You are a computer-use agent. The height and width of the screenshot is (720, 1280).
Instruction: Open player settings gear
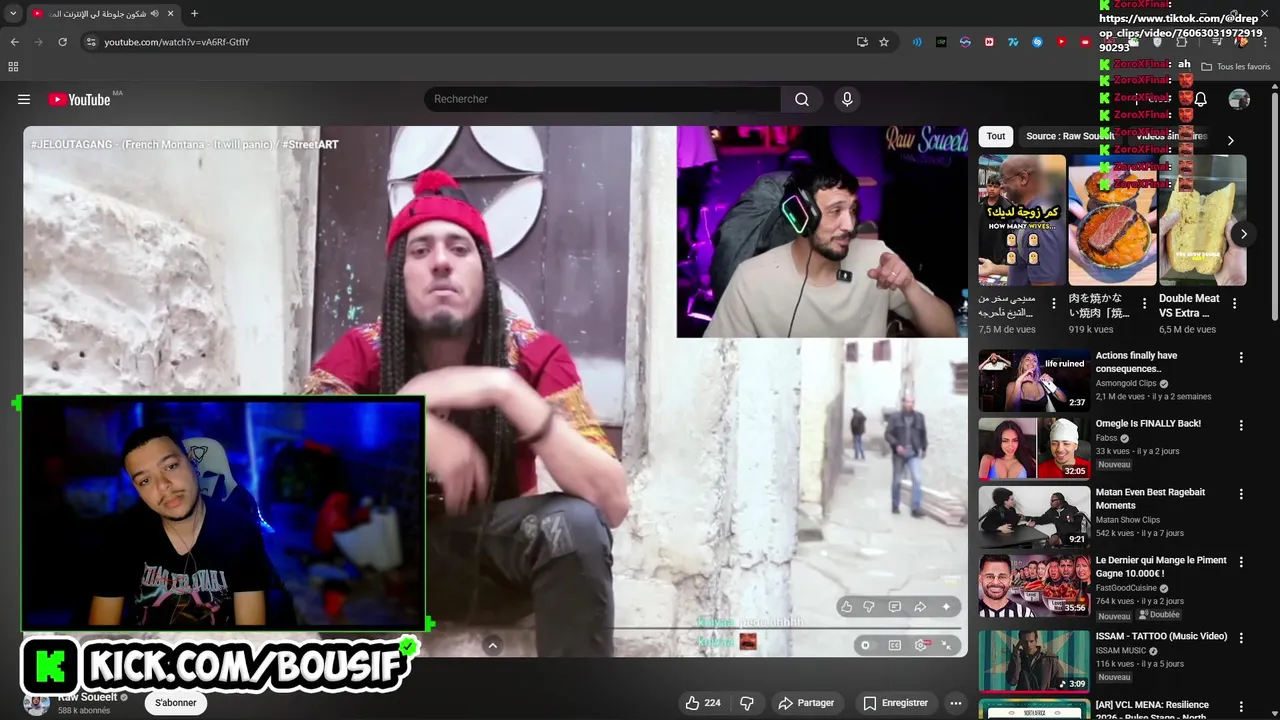coord(921,645)
